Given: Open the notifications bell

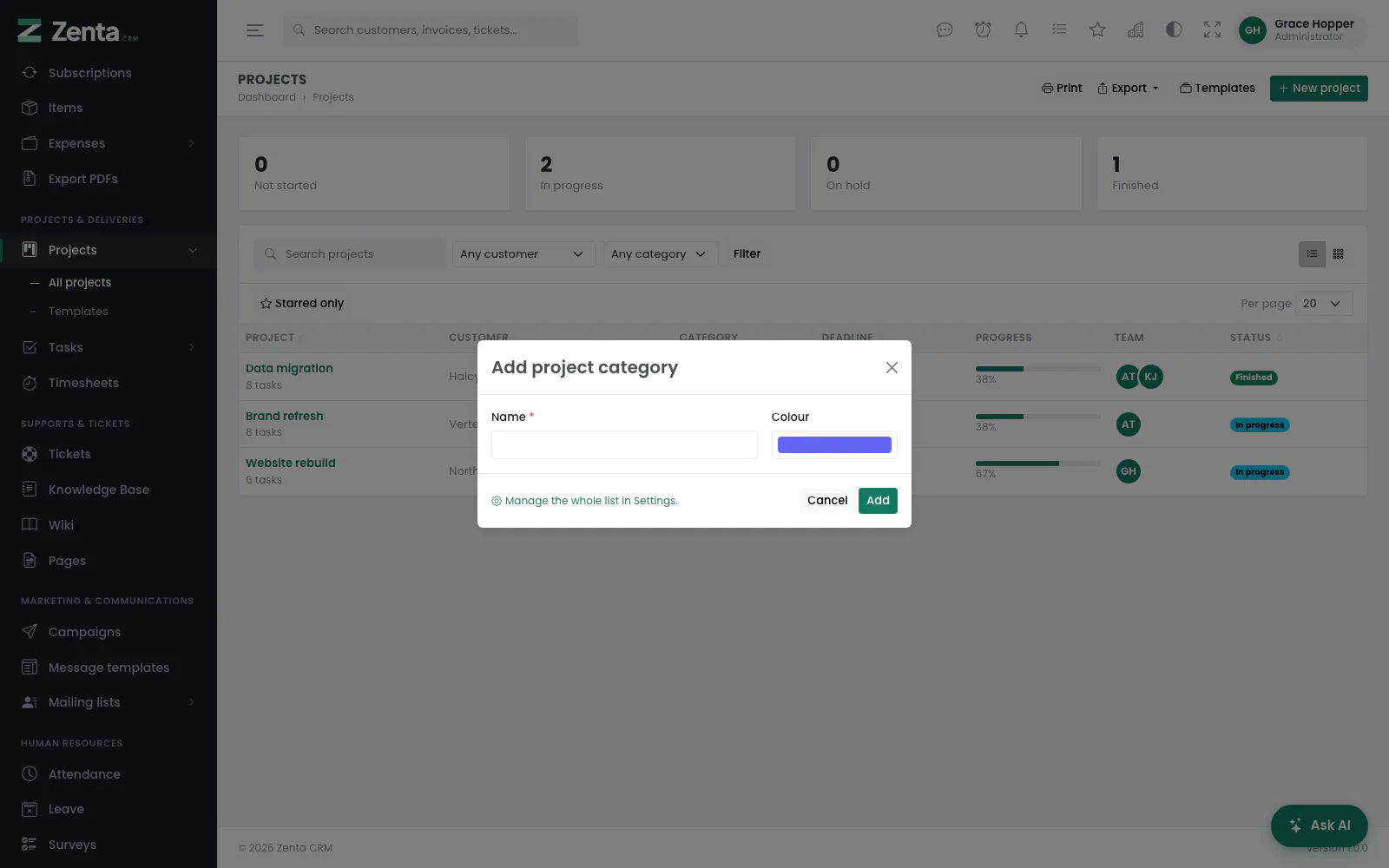Looking at the screenshot, I should [x=1021, y=30].
